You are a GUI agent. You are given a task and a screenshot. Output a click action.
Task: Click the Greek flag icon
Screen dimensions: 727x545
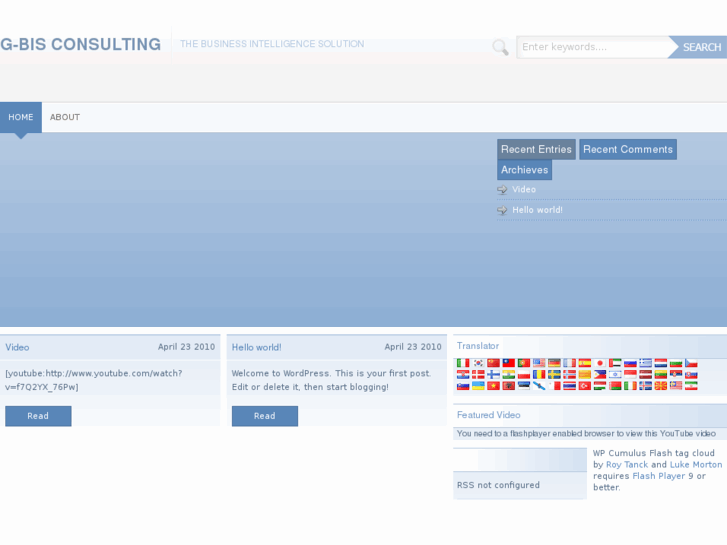coord(645,363)
